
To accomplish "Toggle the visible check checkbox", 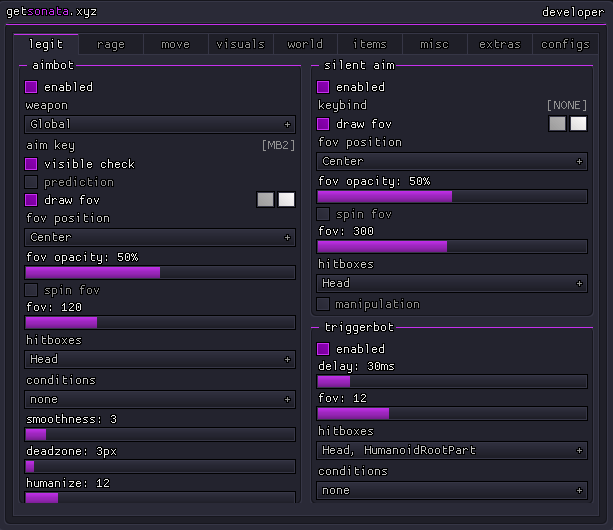I will click(31, 164).
